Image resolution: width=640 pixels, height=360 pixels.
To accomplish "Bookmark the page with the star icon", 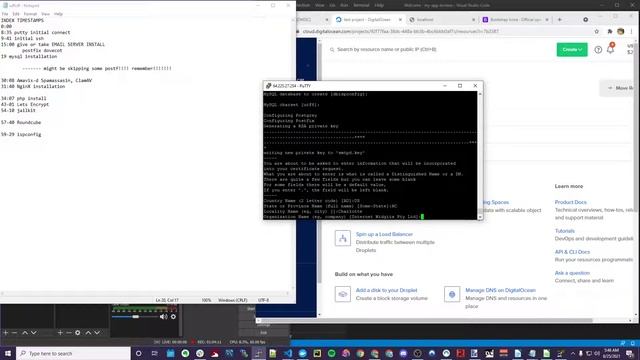I will pos(596,31).
